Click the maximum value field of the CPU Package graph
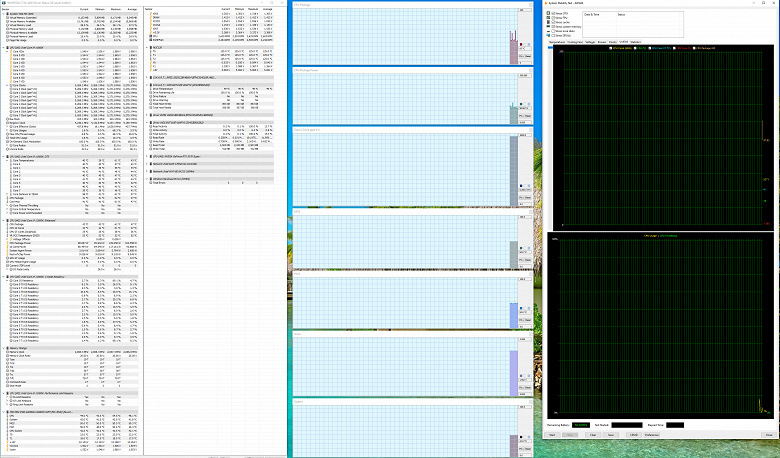This screenshot has height=458, width=780. click(x=525, y=10)
